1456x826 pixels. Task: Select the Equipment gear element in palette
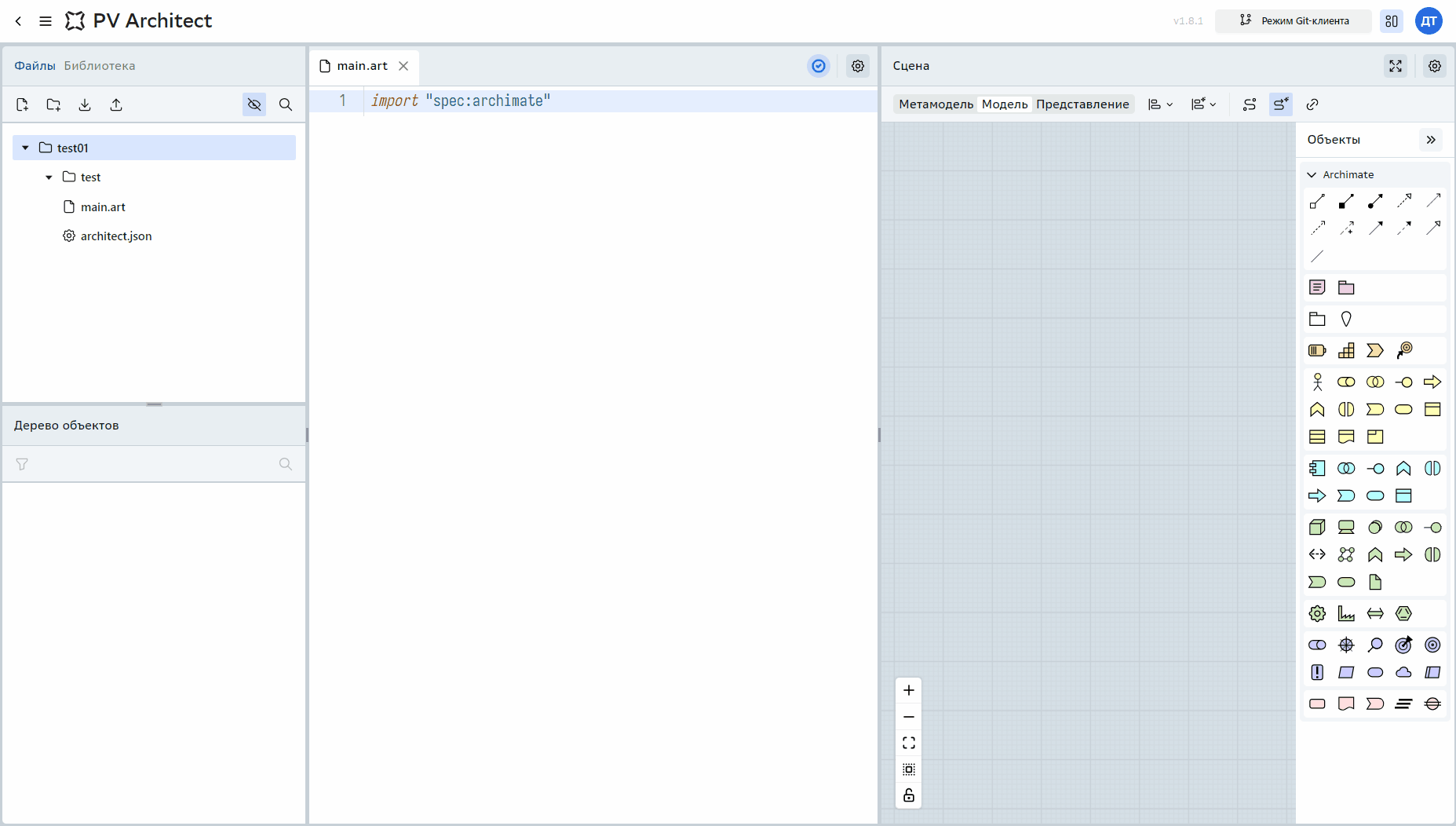tap(1317, 613)
